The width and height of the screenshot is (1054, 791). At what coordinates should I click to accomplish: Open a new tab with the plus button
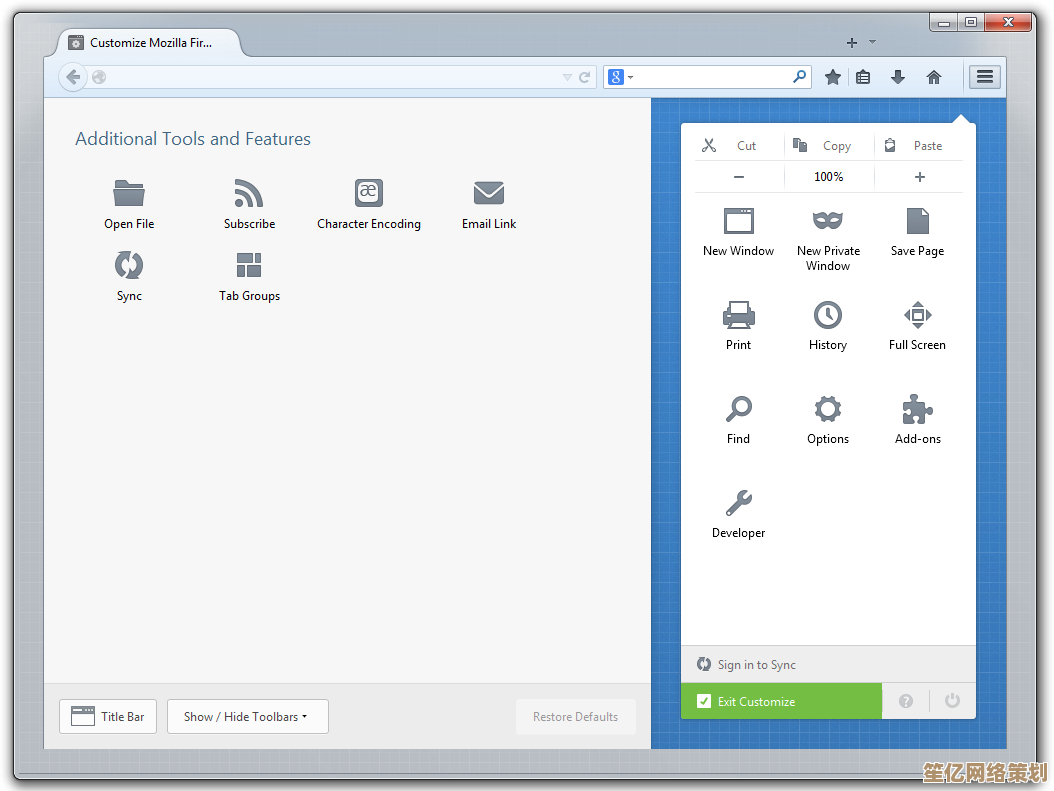click(x=852, y=43)
